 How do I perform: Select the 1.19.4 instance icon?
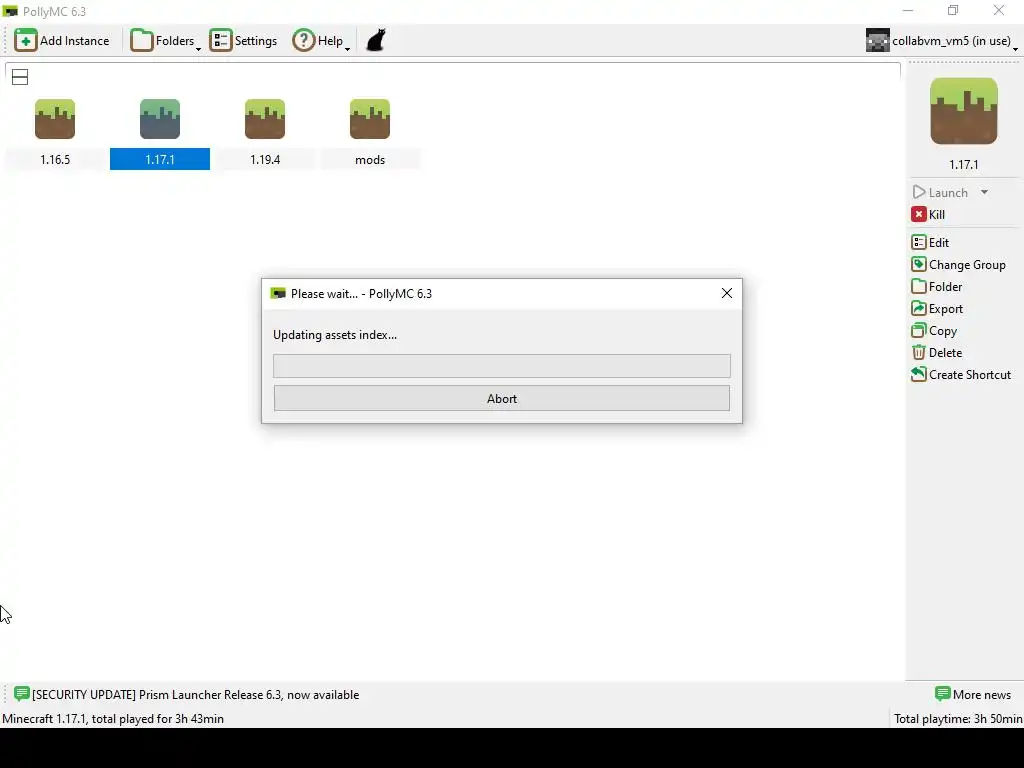pos(265,119)
